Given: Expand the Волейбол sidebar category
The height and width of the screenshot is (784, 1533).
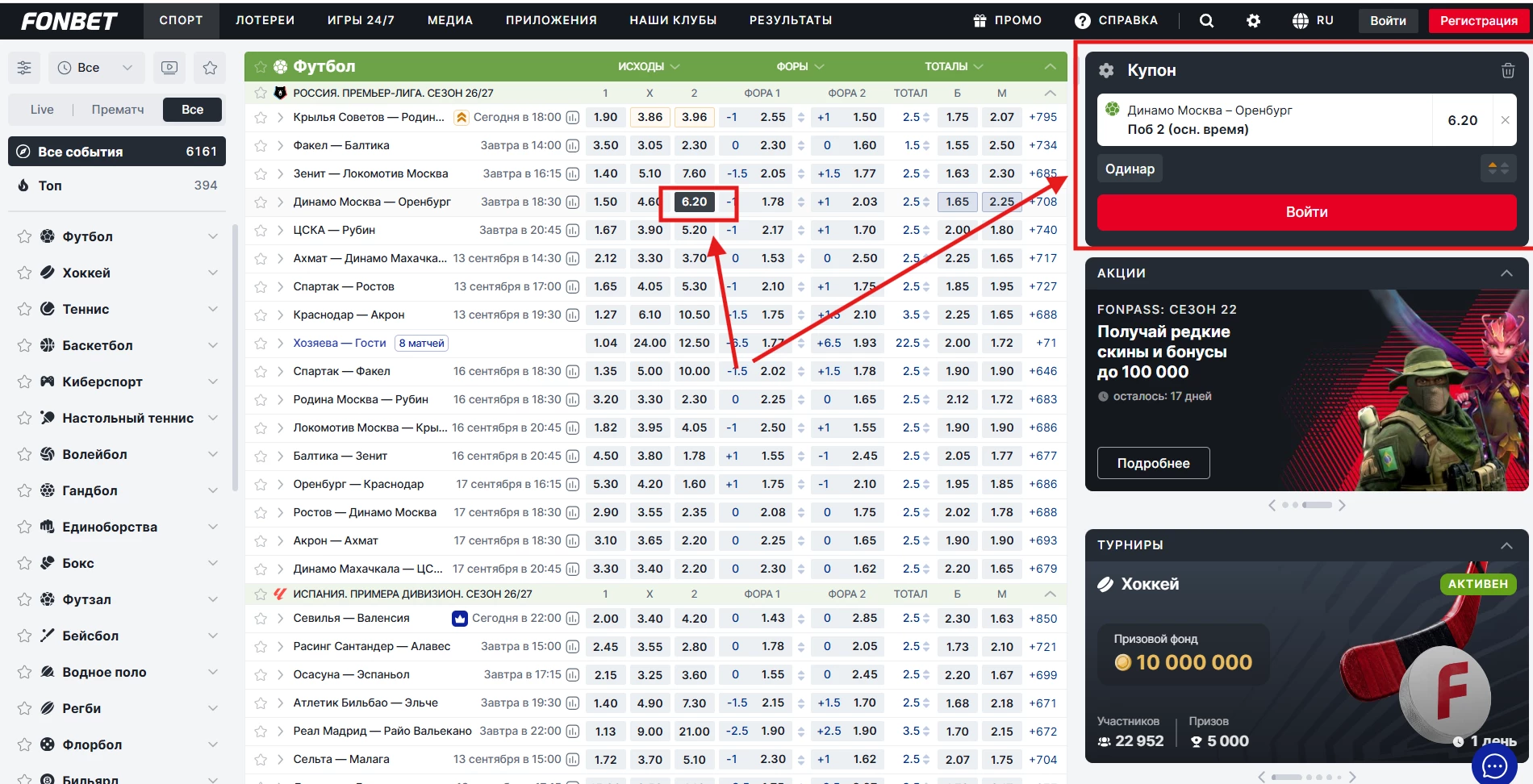Looking at the screenshot, I should pyautogui.click(x=213, y=454).
